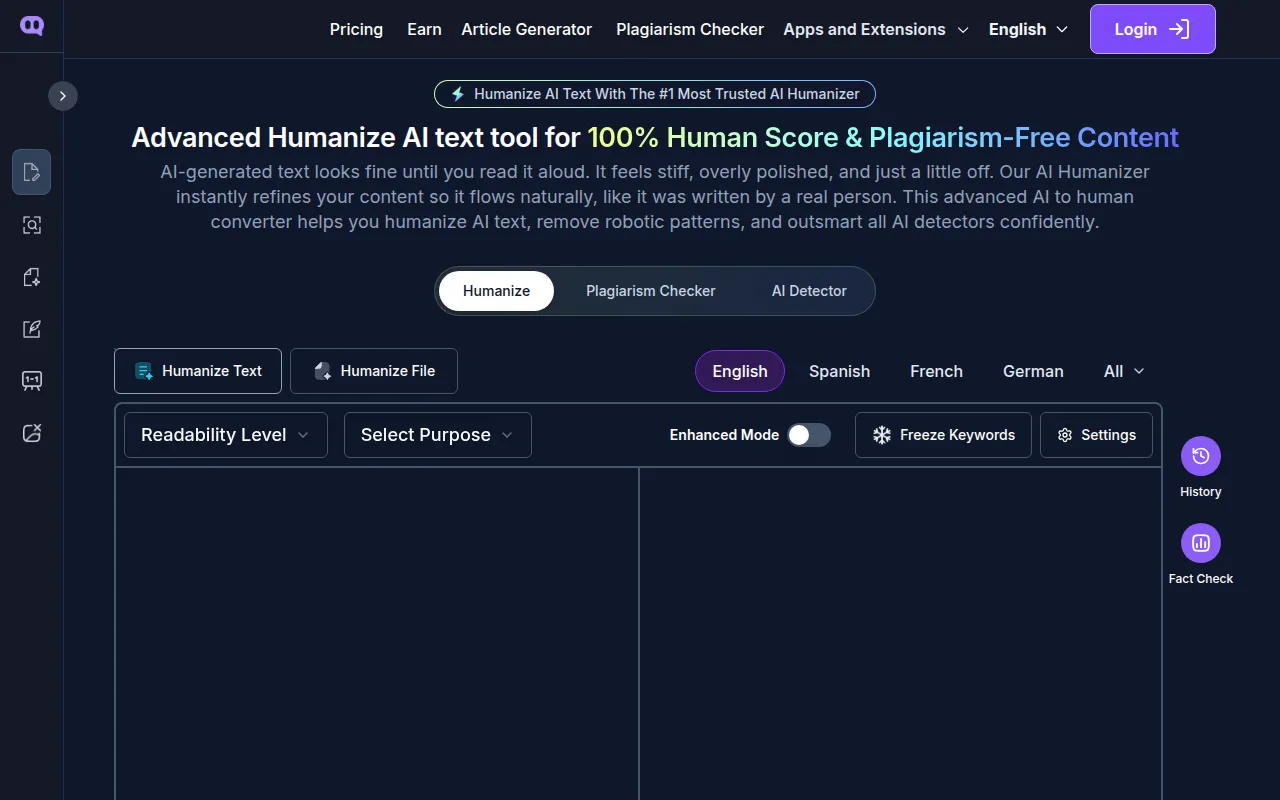Open the AI detector scan icon in sidebar
Screen dimensions: 1280x800
tap(31, 225)
